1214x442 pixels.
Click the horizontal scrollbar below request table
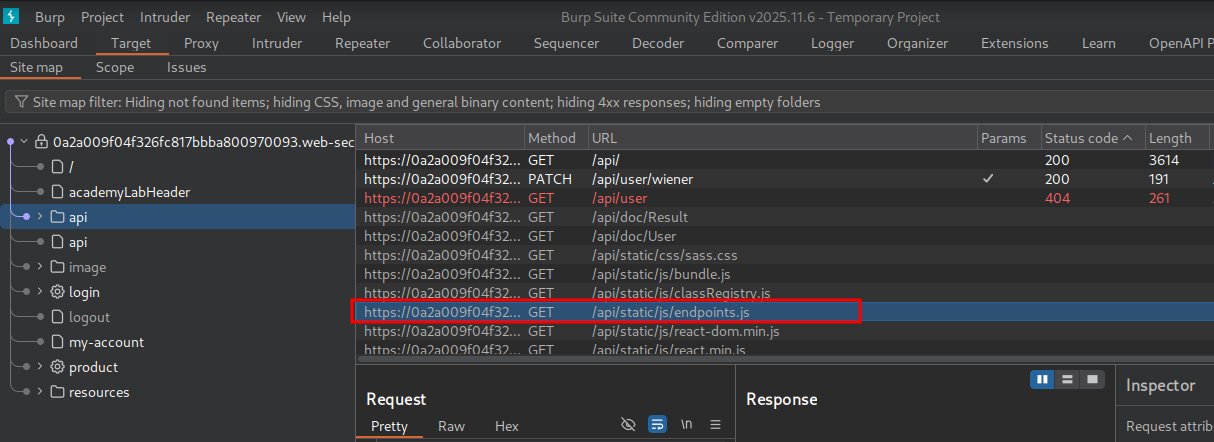(785, 358)
